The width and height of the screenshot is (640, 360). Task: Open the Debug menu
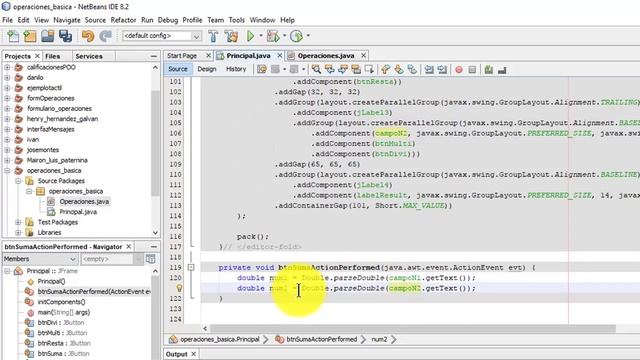point(168,20)
